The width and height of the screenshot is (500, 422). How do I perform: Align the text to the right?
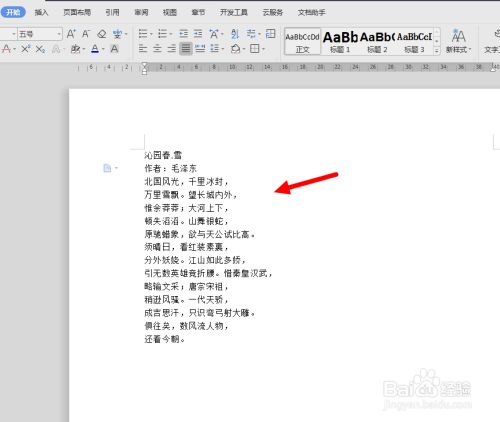[x=172, y=49]
